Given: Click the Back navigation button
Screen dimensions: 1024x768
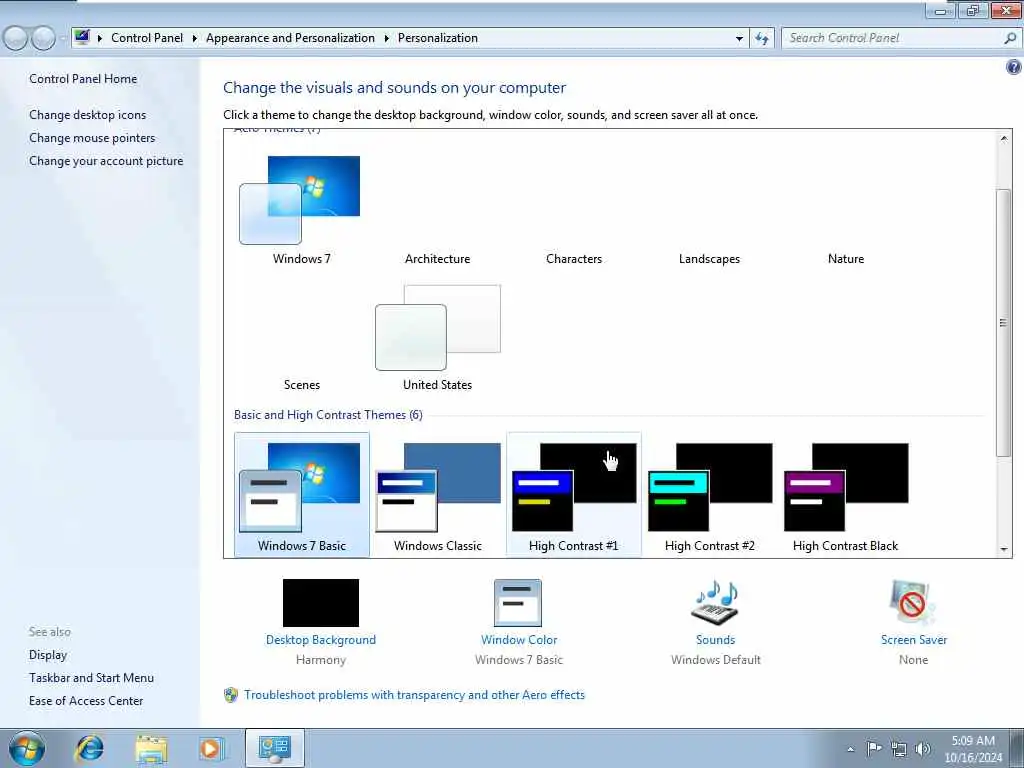Looking at the screenshot, I should coord(15,39).
